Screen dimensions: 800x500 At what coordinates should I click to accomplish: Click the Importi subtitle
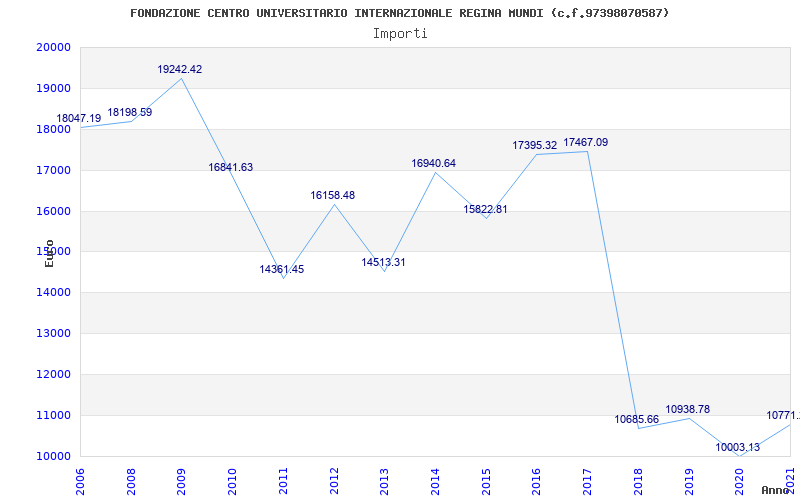pyautogui.click(x=400, y=34)
